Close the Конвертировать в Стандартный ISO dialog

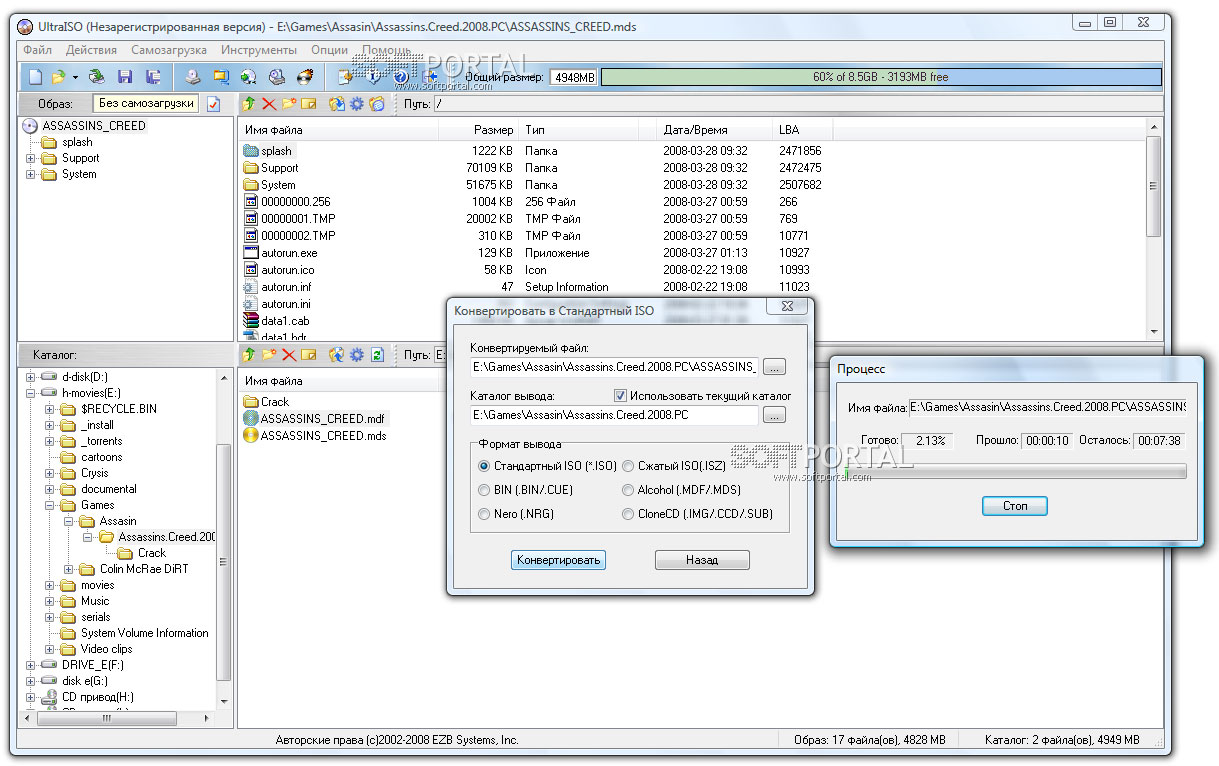click(x=786, y=306)
